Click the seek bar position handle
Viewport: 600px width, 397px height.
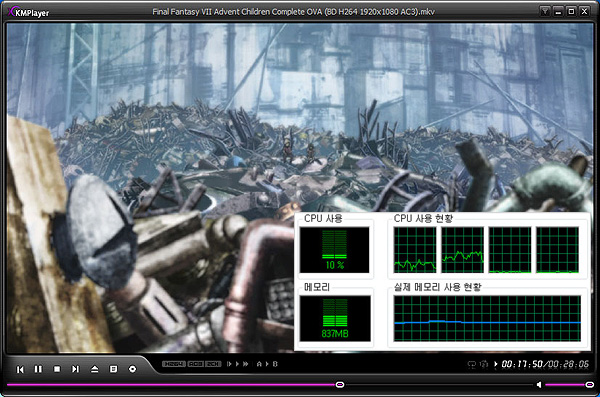(339, 384)
